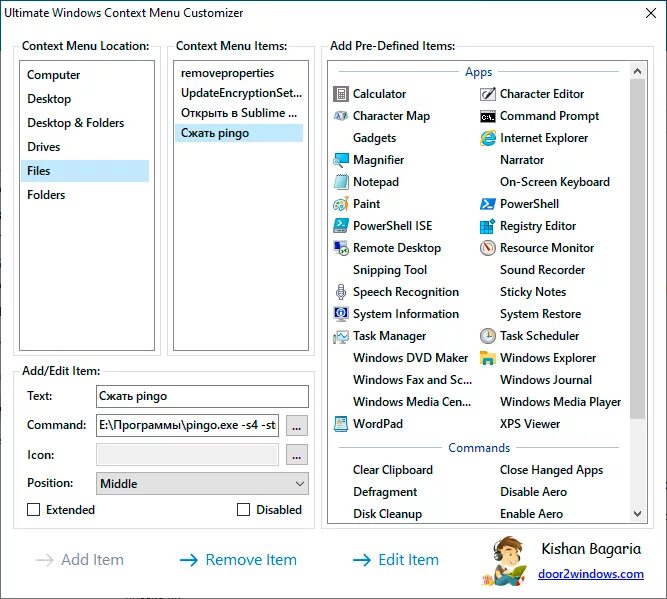This screenshot has width=667, height=599.
Task: Click the Kishan Bagaria cartoon avatar
Action: pos(506,562)
